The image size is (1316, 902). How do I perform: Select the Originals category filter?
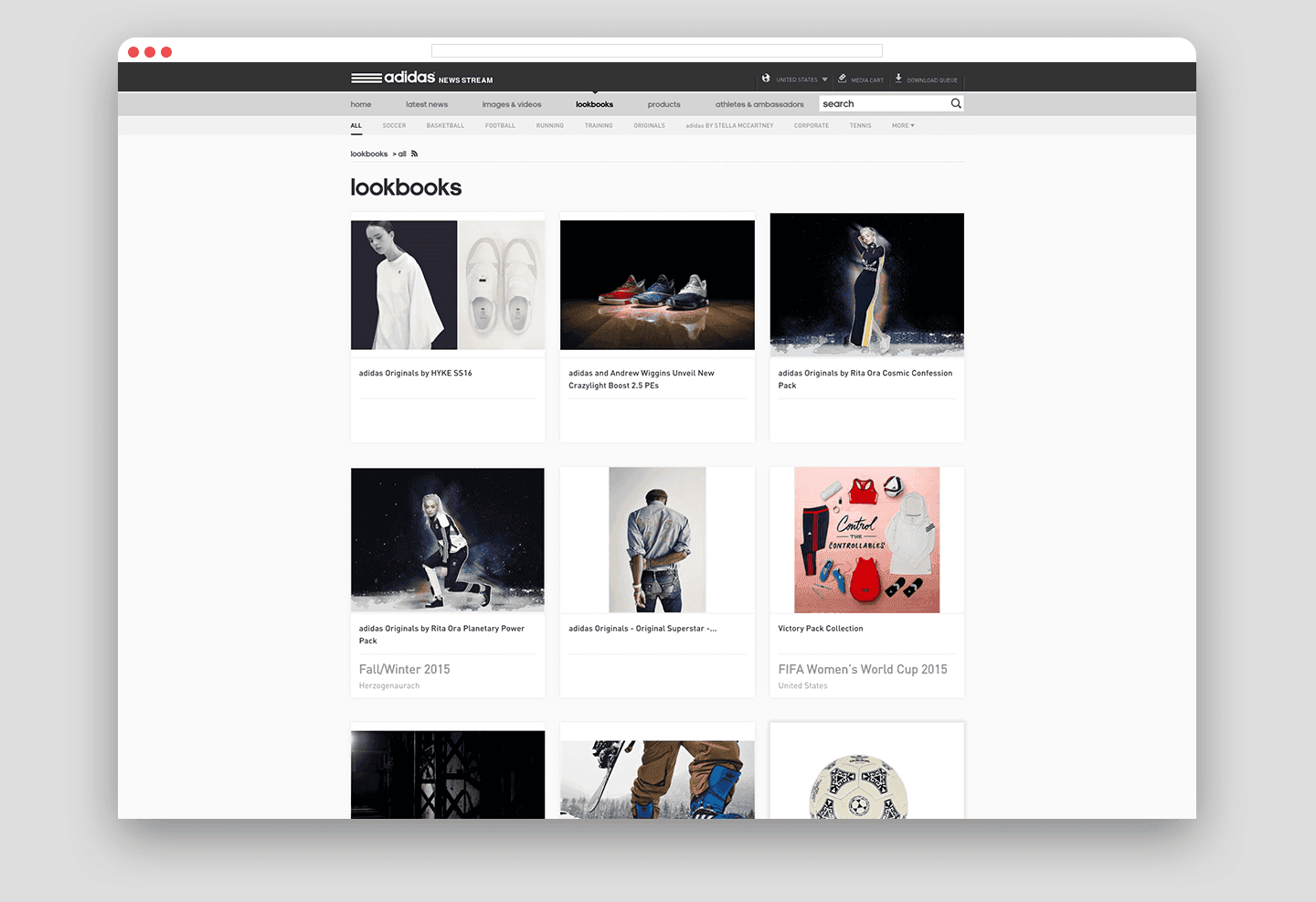[649, 126]
